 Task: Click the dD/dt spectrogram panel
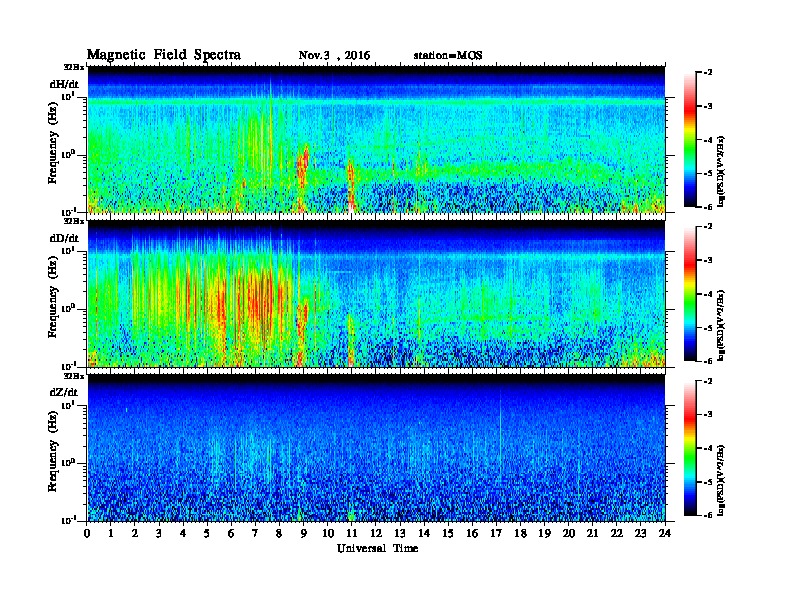click(376, 294)
